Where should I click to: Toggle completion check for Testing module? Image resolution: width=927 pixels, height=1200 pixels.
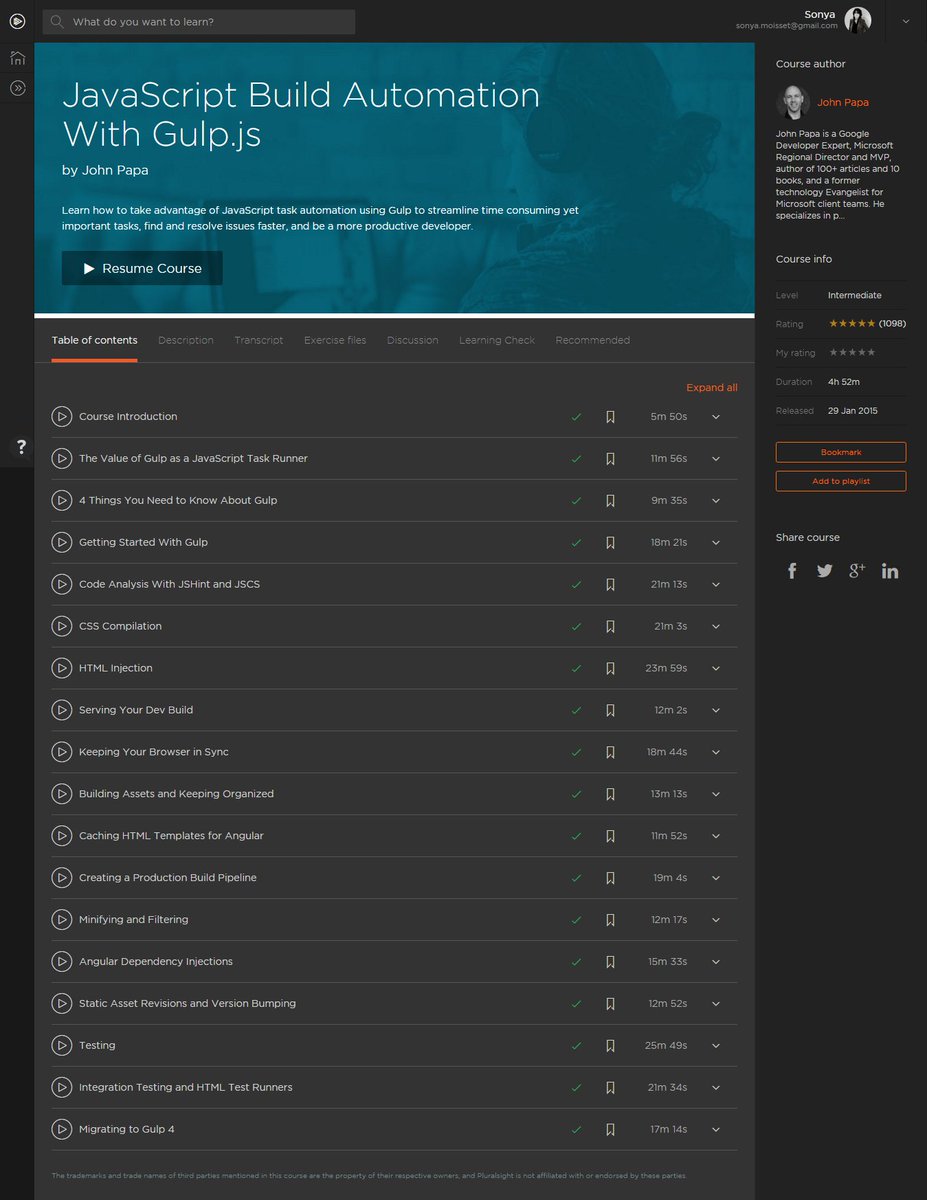[x=576, y=1046]
